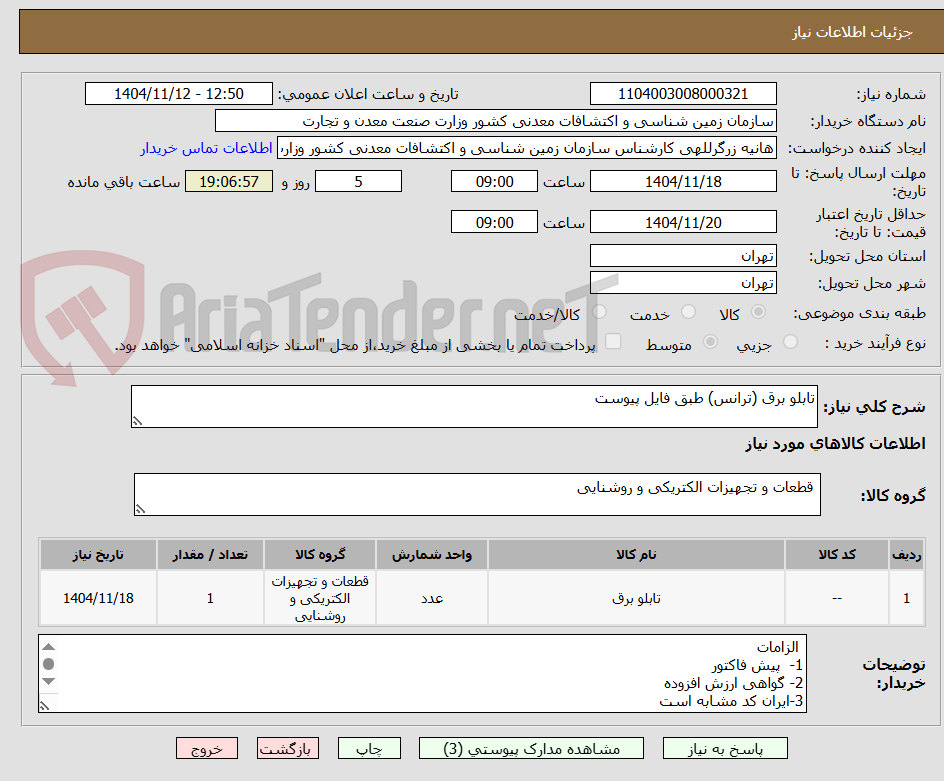Click the 1404/11/18 date cell in table
The image size is (944, 781).
[98, 598]
